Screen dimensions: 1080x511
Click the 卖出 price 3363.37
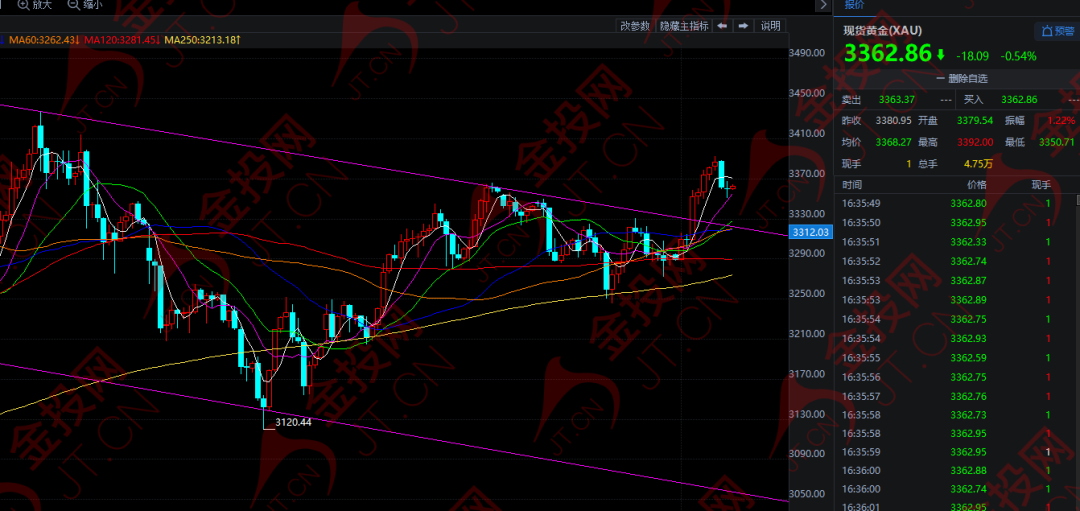[897, 100]
